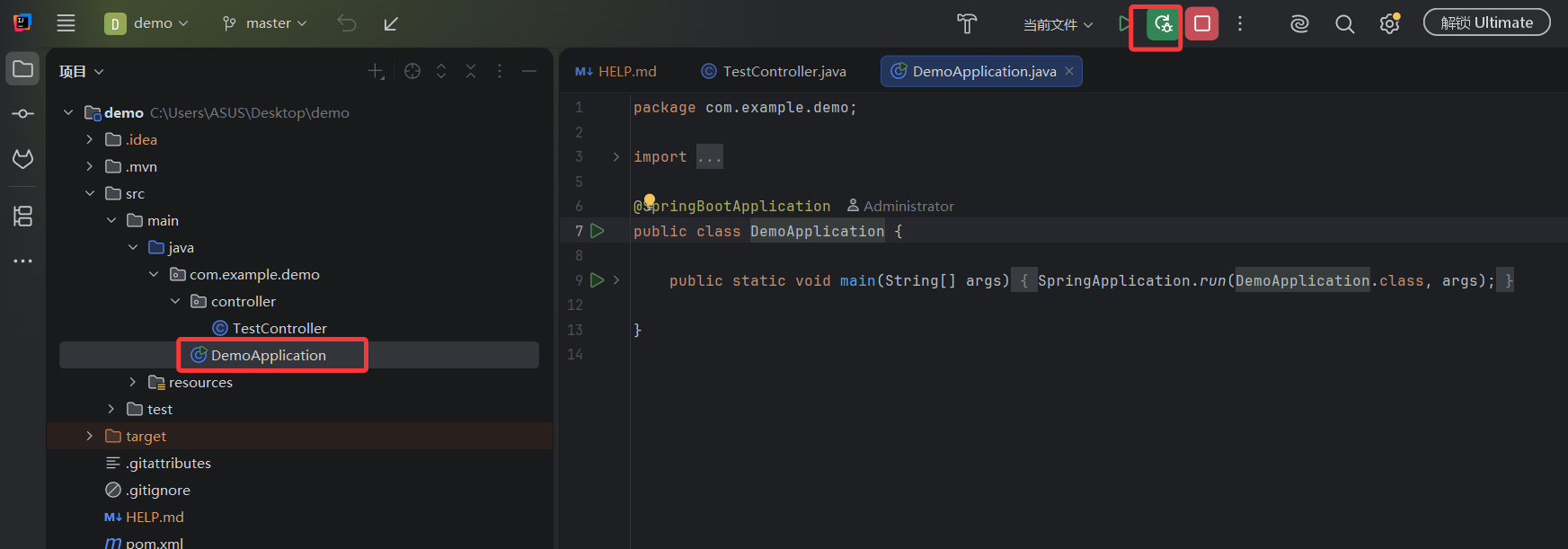This screenshot has width=1568, height=549.
Task: Toggle the Project tool window folder icon
Action: click(23, 69)
